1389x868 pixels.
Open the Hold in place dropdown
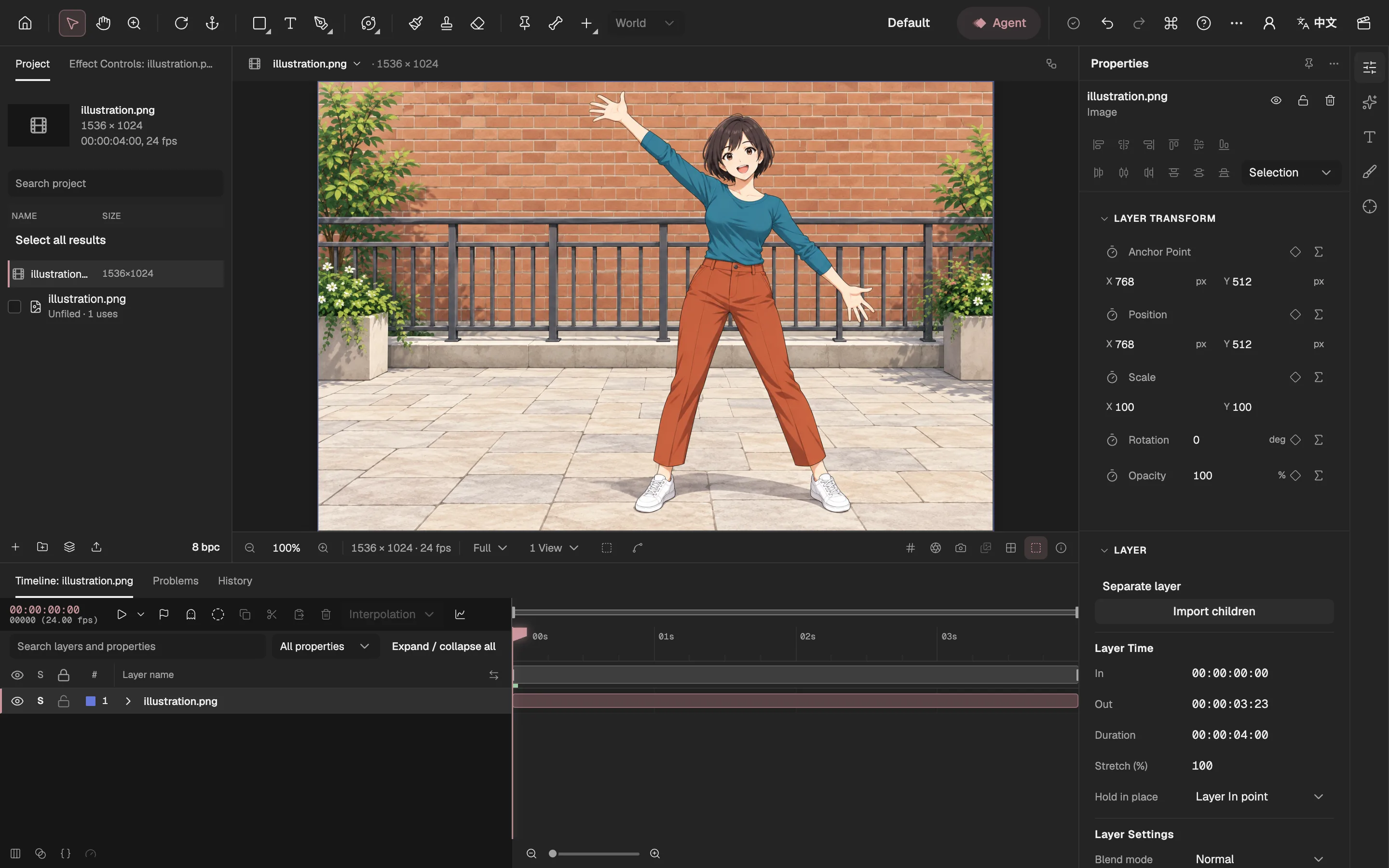click(x=1260, y=796)
